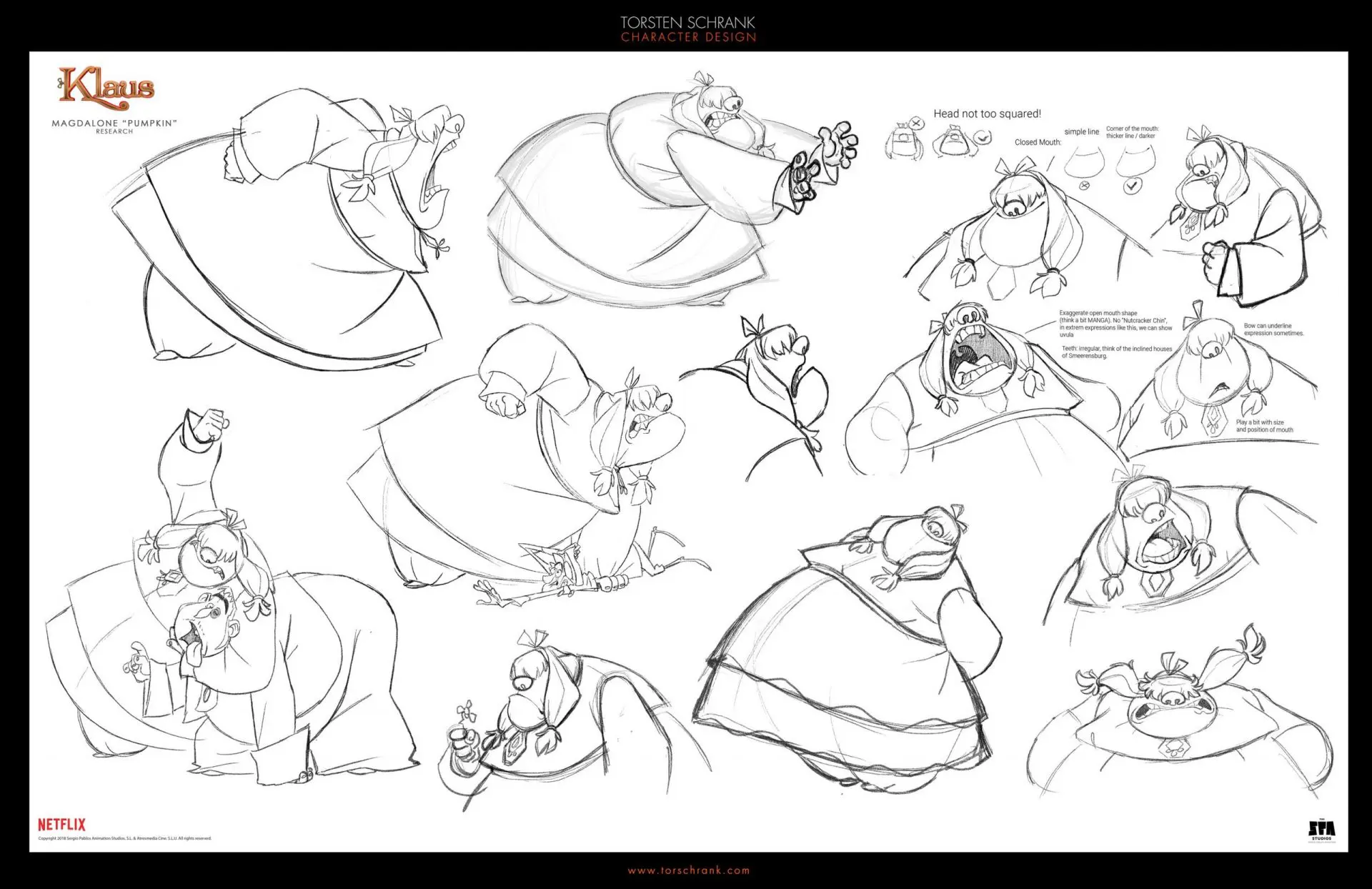This screenshot has height=889, width=1372.
Task: Click the TORSTEN SCHRANK heading
Action: [688, 23]
